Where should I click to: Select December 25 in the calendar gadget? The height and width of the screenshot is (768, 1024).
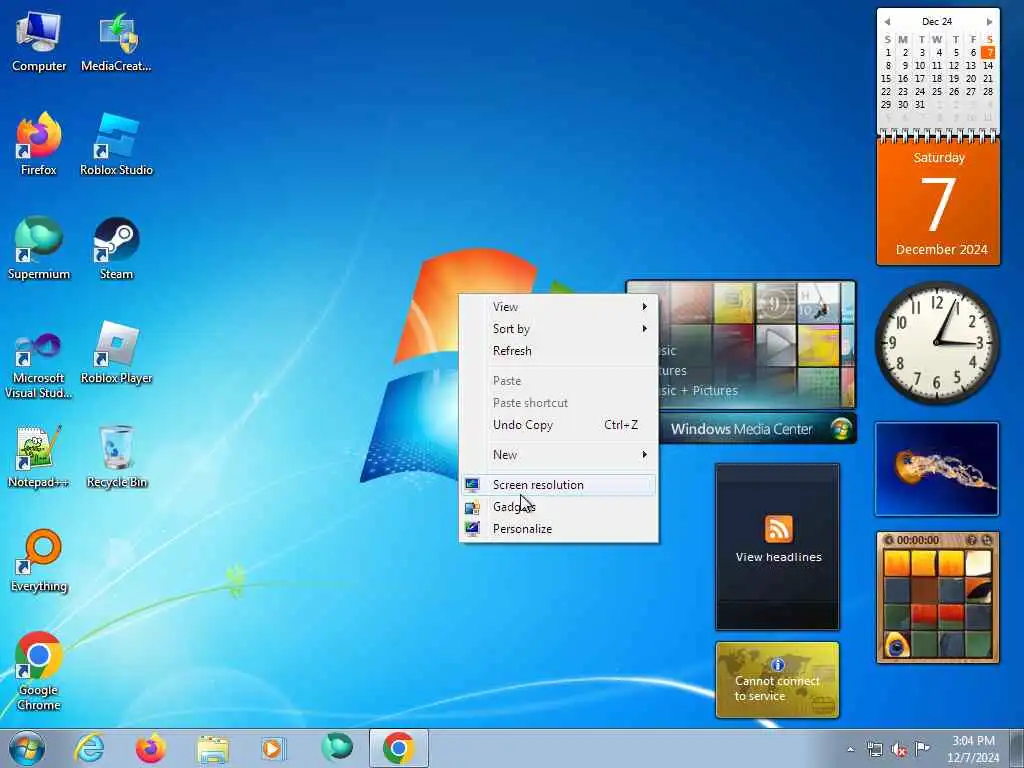click(937, 91)
